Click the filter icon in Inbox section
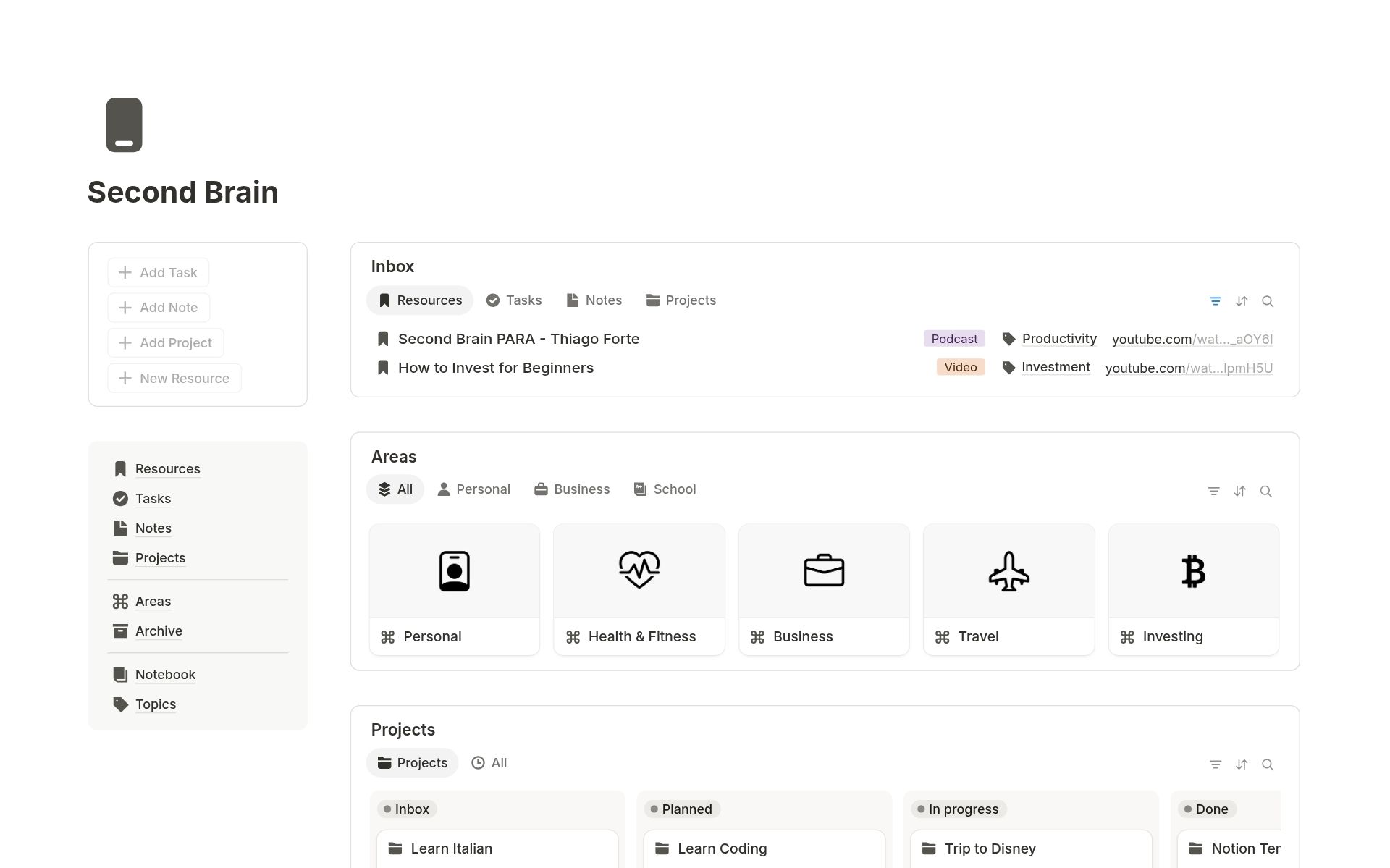The height and width of the screenshot is (868, 1390). coord(1216,301)
